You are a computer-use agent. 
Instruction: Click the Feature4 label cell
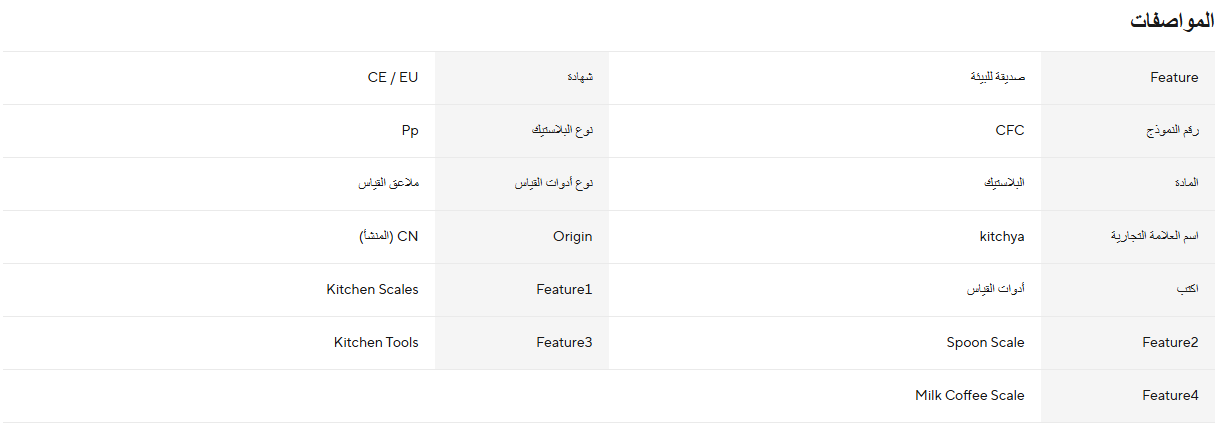pyautogui.click(x=1128, y=396)
